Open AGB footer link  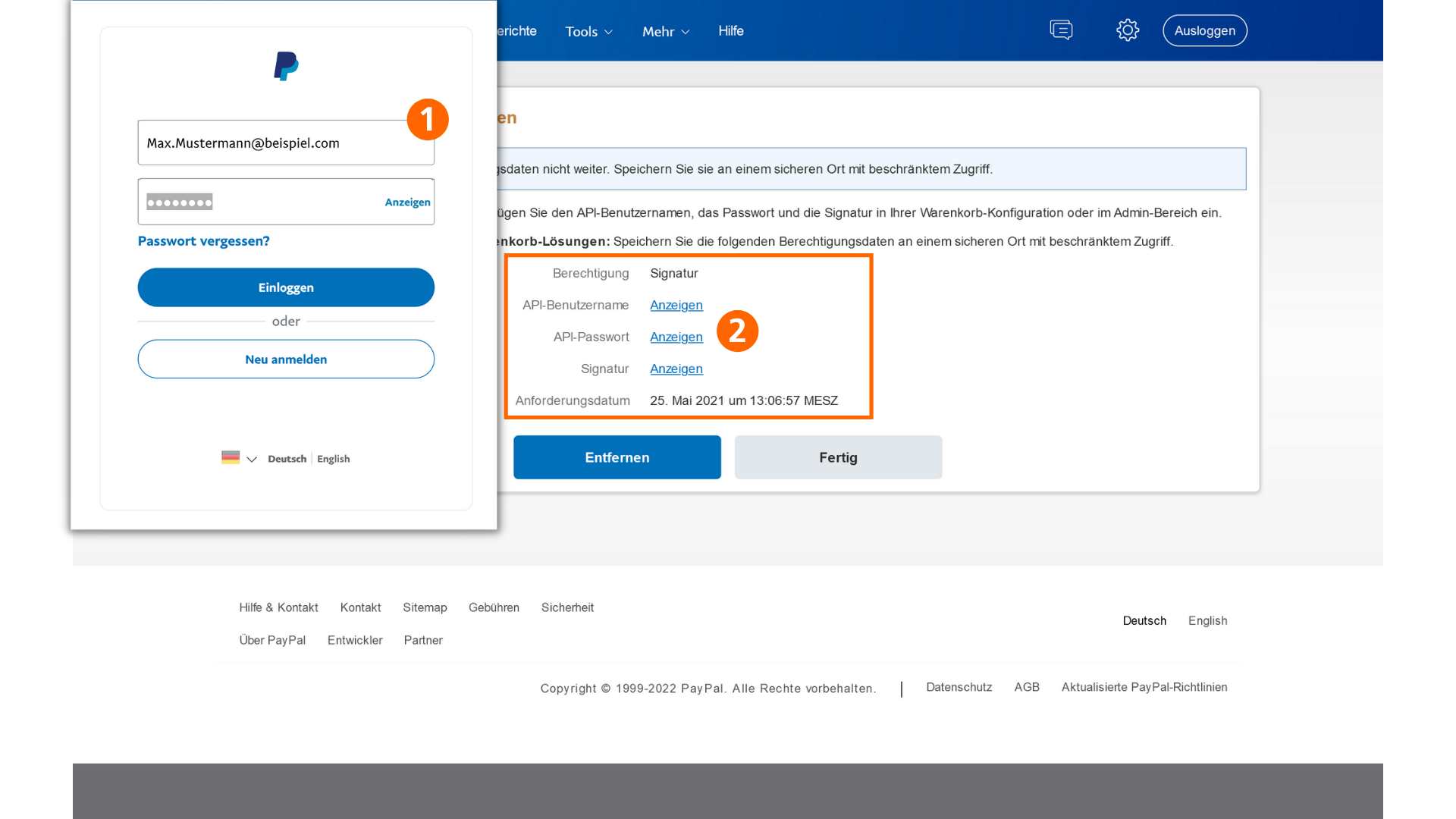pos(1027,687)
